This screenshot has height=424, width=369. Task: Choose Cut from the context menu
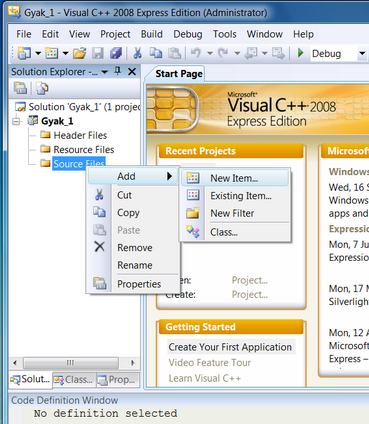pyautogui.click(x=132, y=195)
